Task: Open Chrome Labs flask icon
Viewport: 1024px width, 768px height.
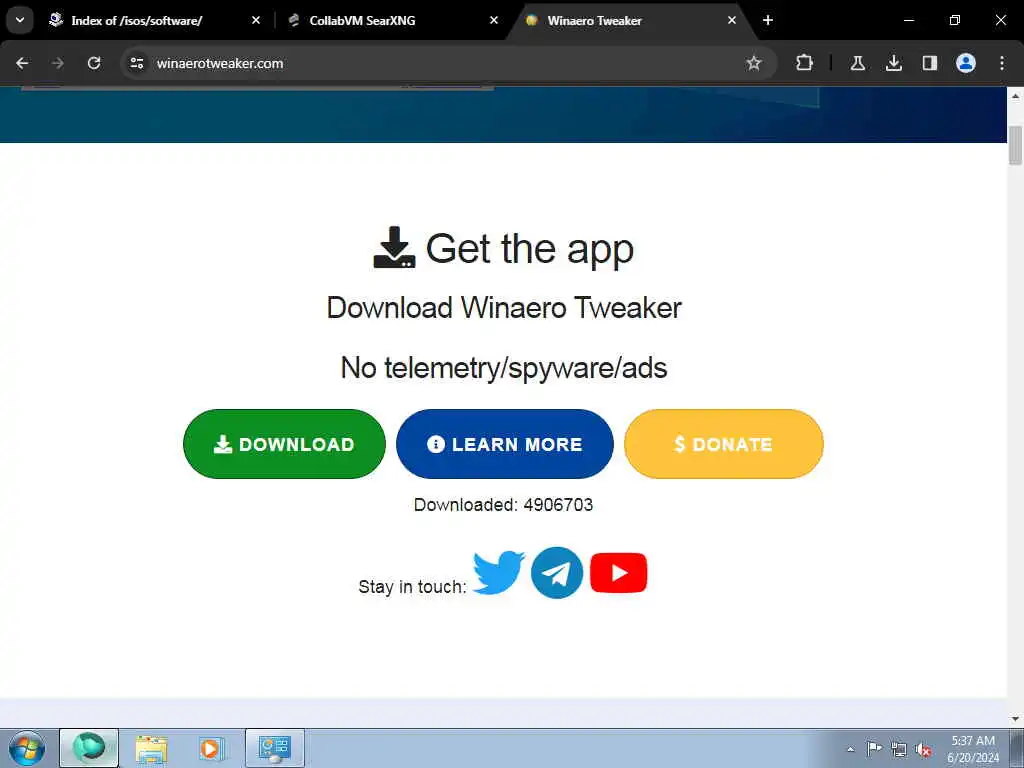Action: coord(857,63)
